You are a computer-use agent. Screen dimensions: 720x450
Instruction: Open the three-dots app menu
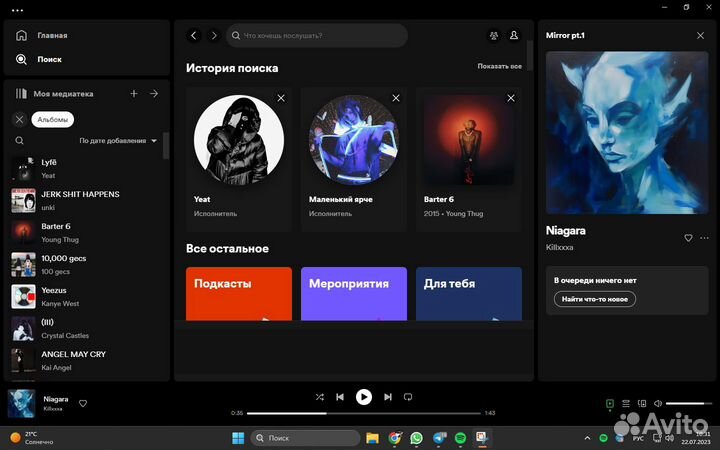(x=17, y=10)
